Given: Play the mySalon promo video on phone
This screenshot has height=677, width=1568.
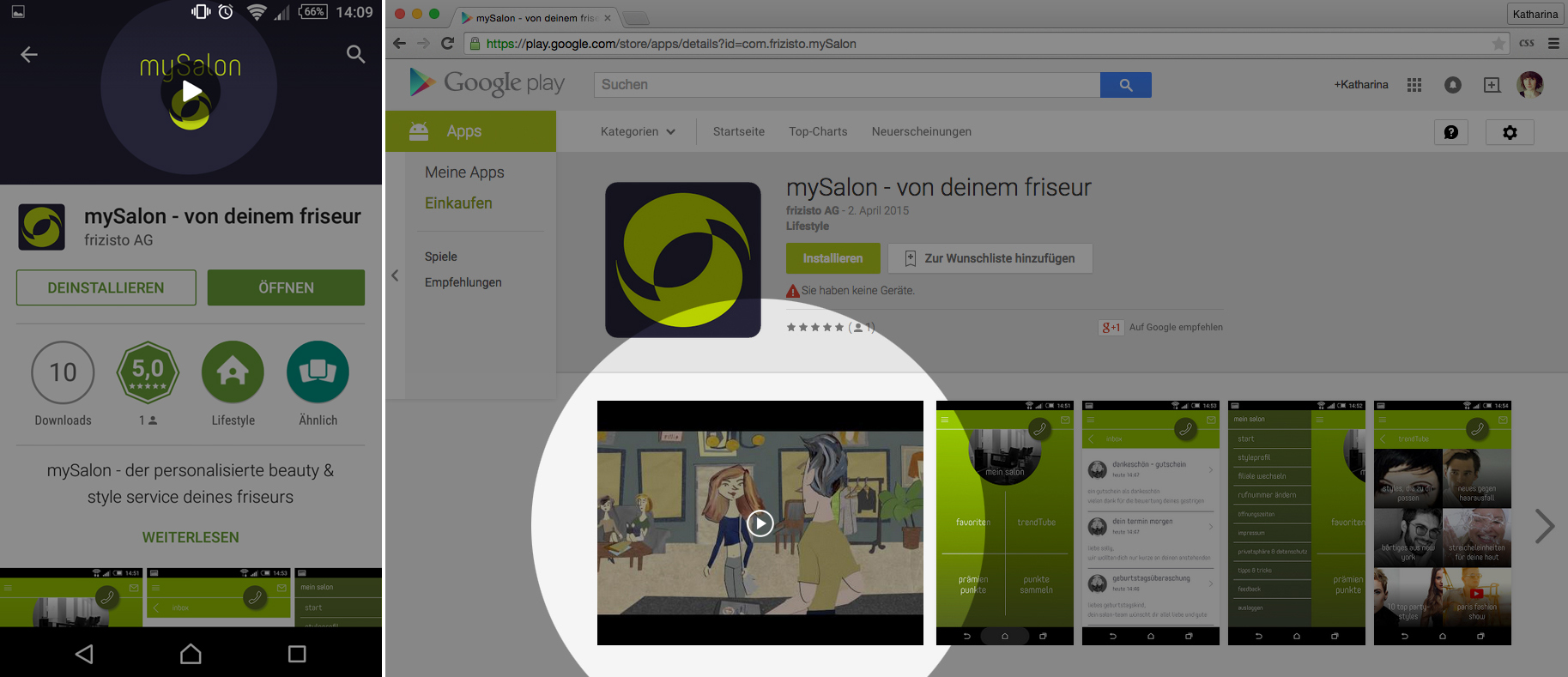Looking at the screenshot, I should [191, 92].
